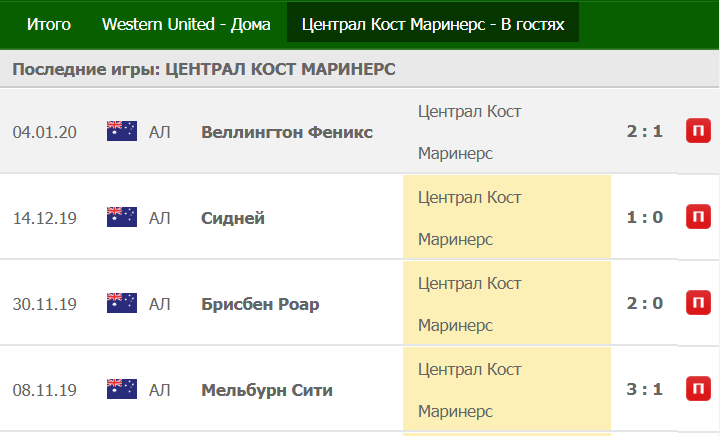Select Централ Кост Маринерс - В гостях tab
Viewport: 720px width, 436px height.
point(433,24)
